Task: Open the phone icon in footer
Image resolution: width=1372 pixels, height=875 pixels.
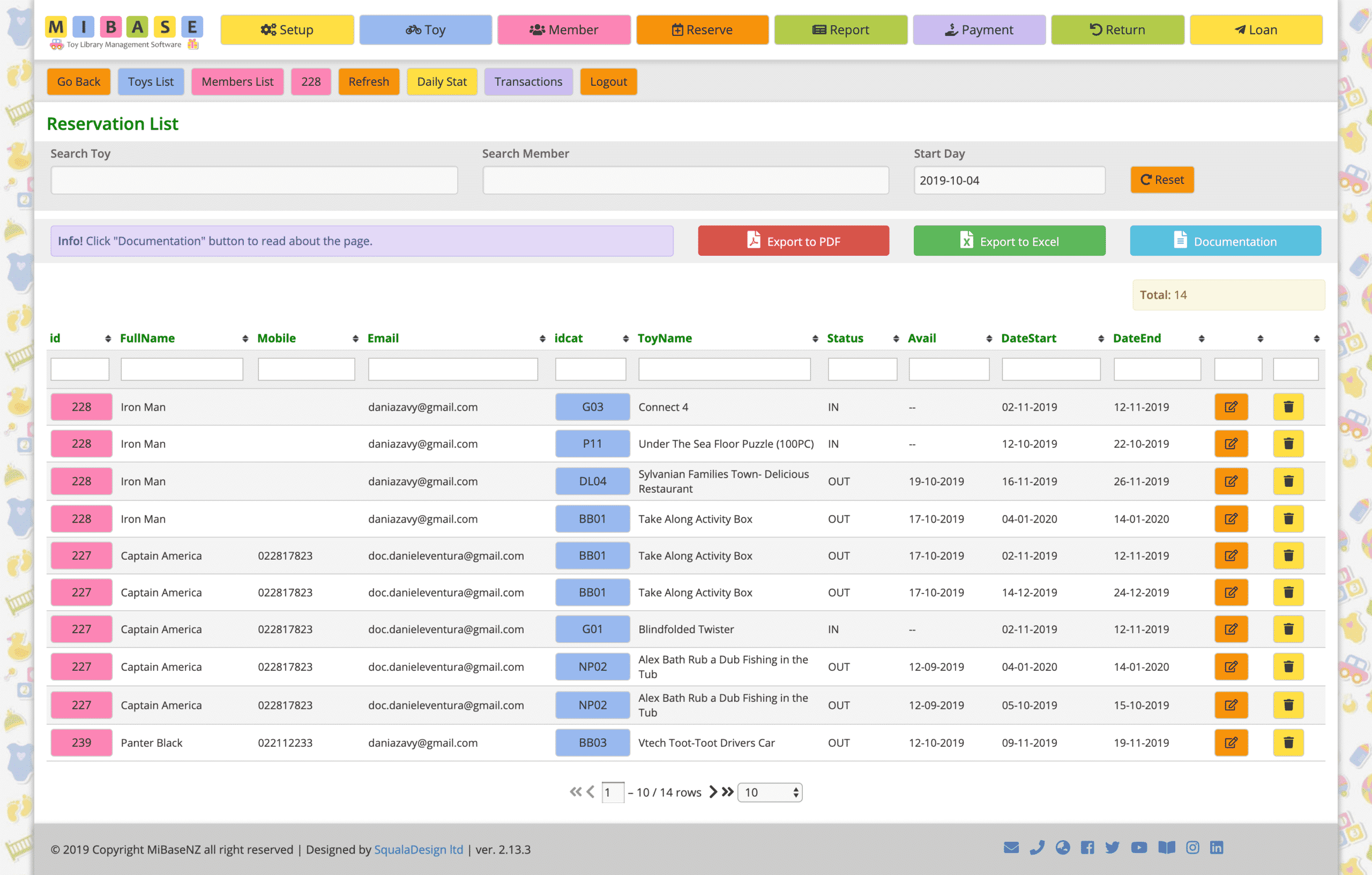Action: tap(1037, 848)
